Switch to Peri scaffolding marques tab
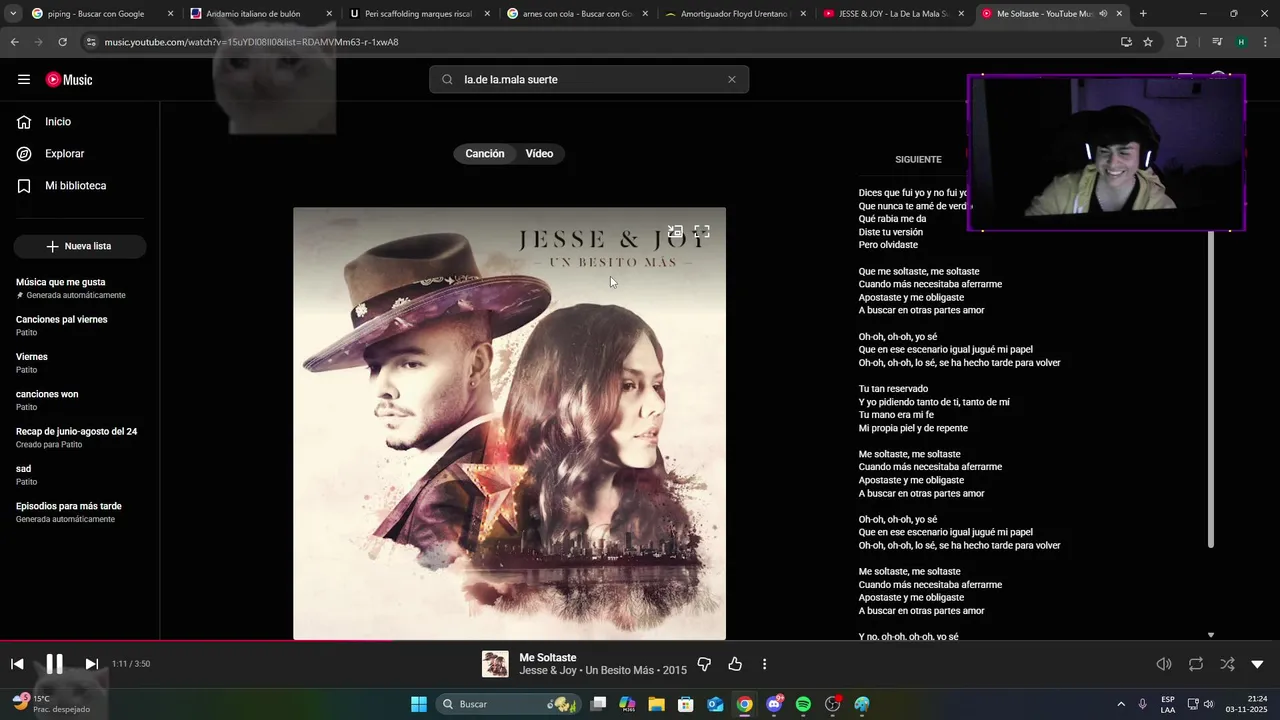Screen dimensions: 1280x720 pyautogui.click(x=418, y=14)
